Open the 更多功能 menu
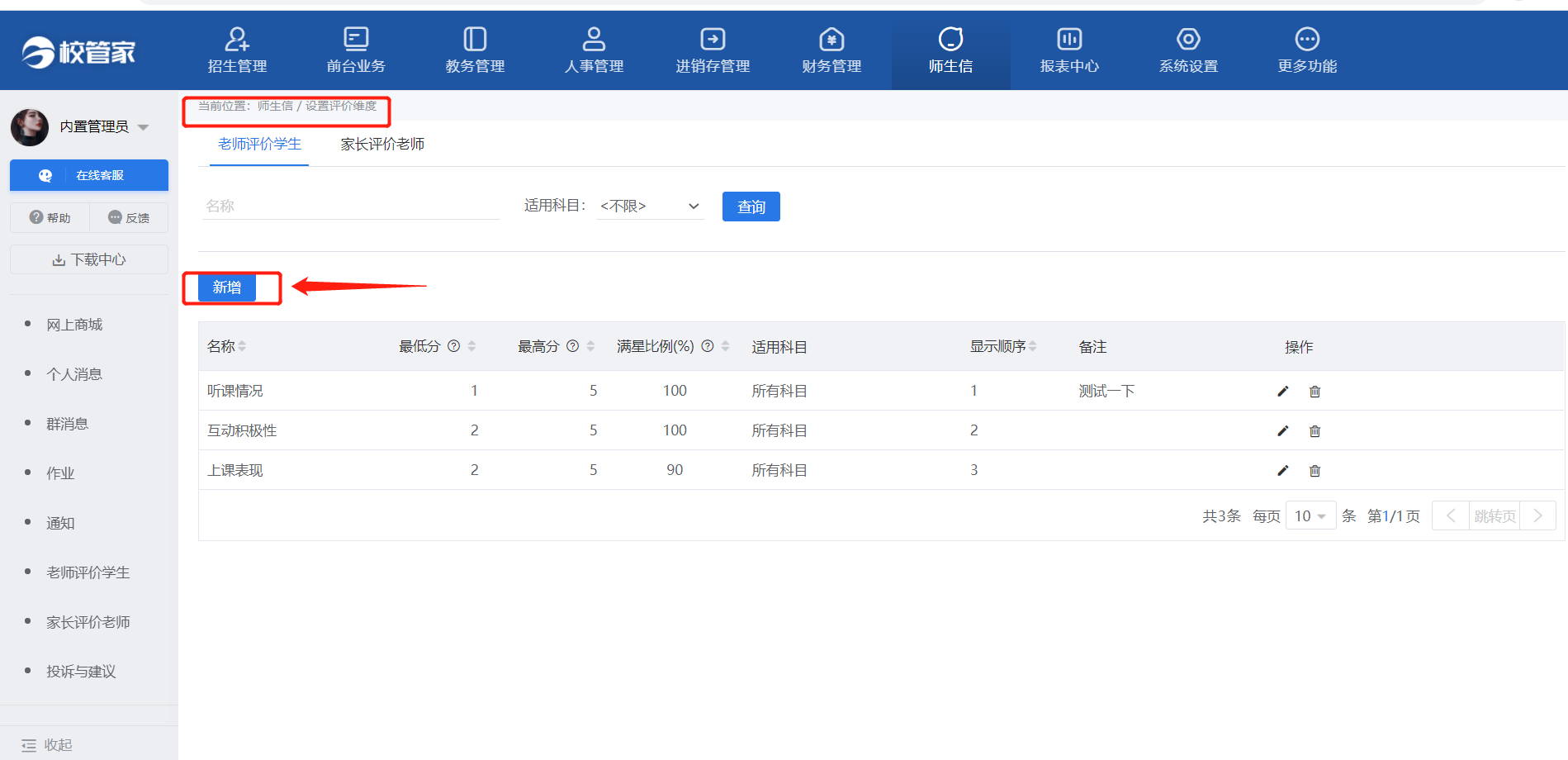The image size is (1568, 760). 1307,50
